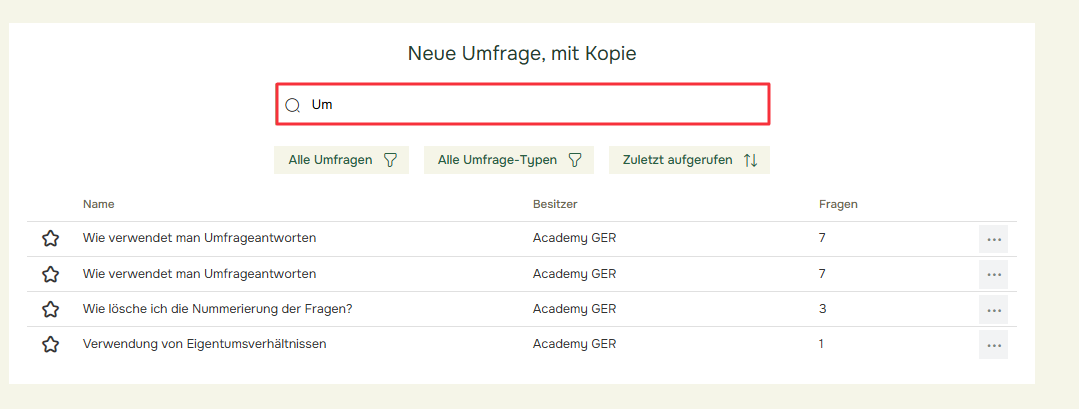Star the first 'Wie verwendet man Umfrageantworten' survey
The height and width of the screenshot is (409, 1079).
pos(50,239)
